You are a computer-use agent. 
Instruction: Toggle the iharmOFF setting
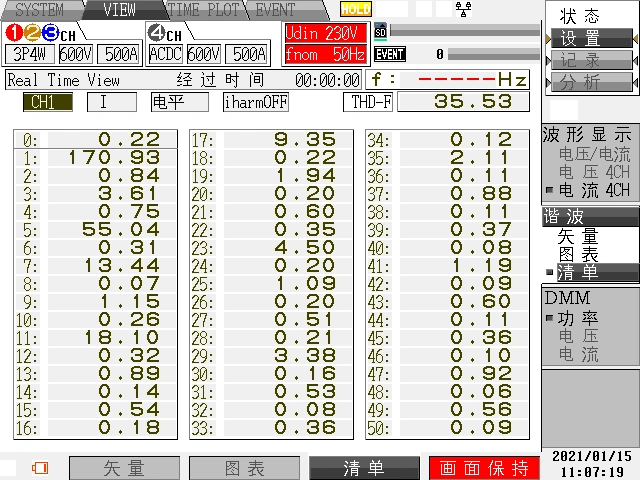pos(256,102)
